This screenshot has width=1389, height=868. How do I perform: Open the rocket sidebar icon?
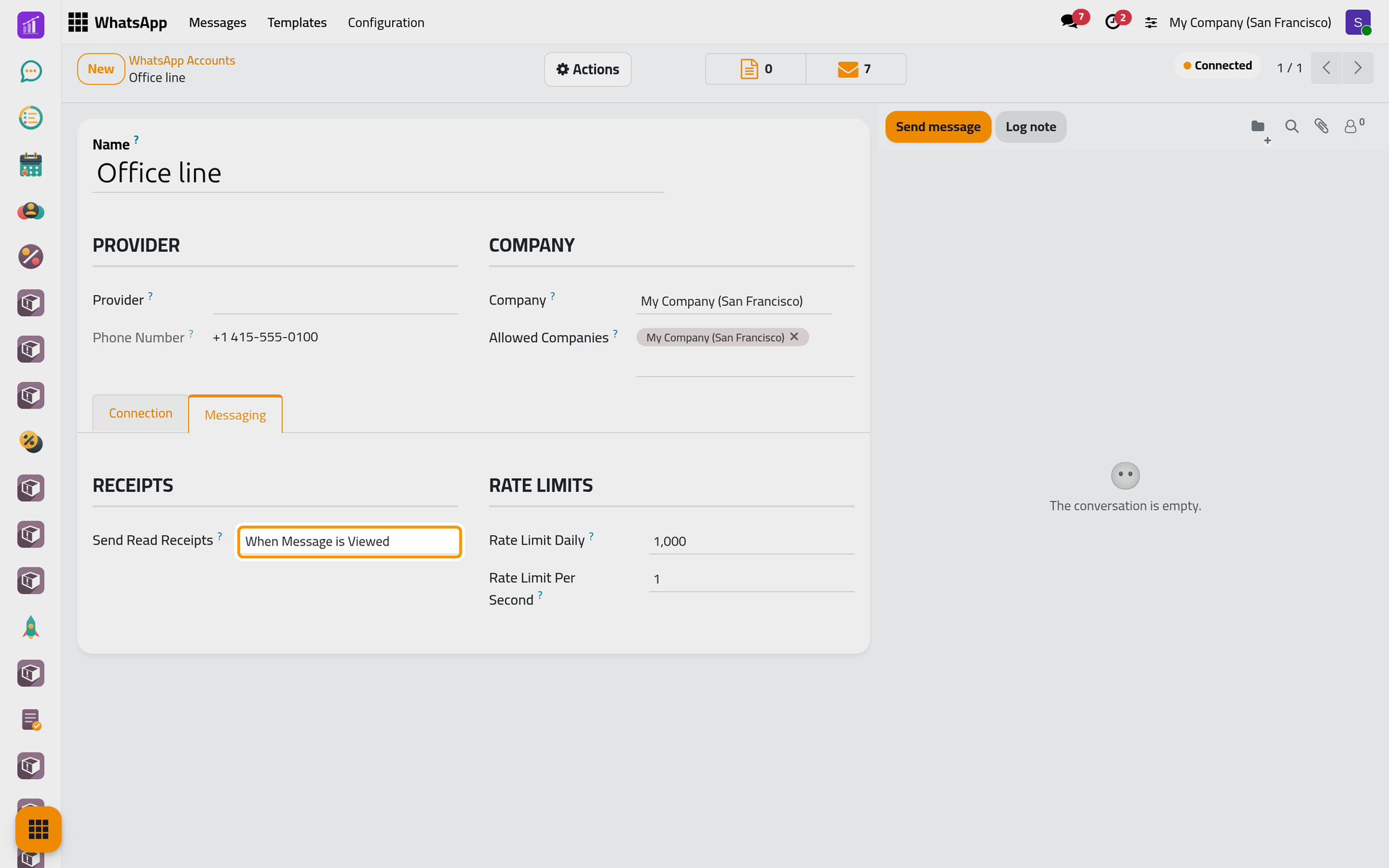(x=30, y=627)
